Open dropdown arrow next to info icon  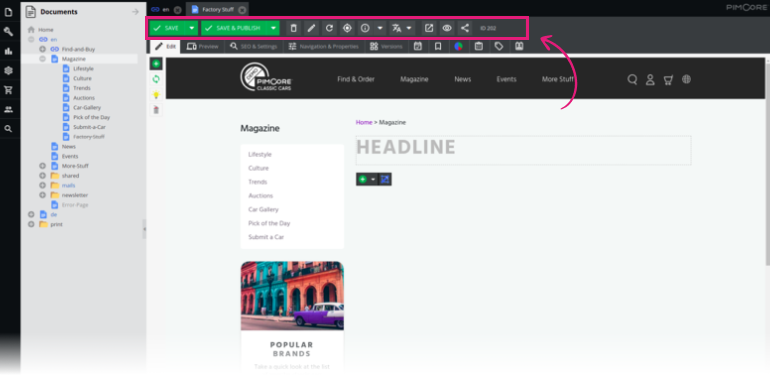[x=380, y=28]
